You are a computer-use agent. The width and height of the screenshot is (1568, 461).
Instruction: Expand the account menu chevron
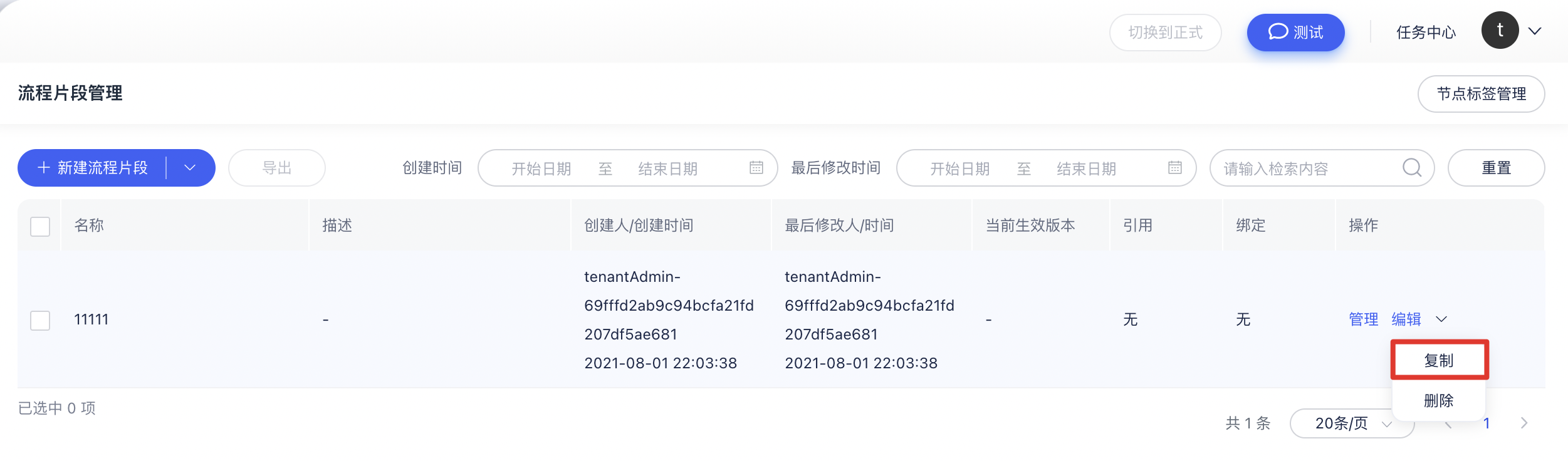(1535, 31)
